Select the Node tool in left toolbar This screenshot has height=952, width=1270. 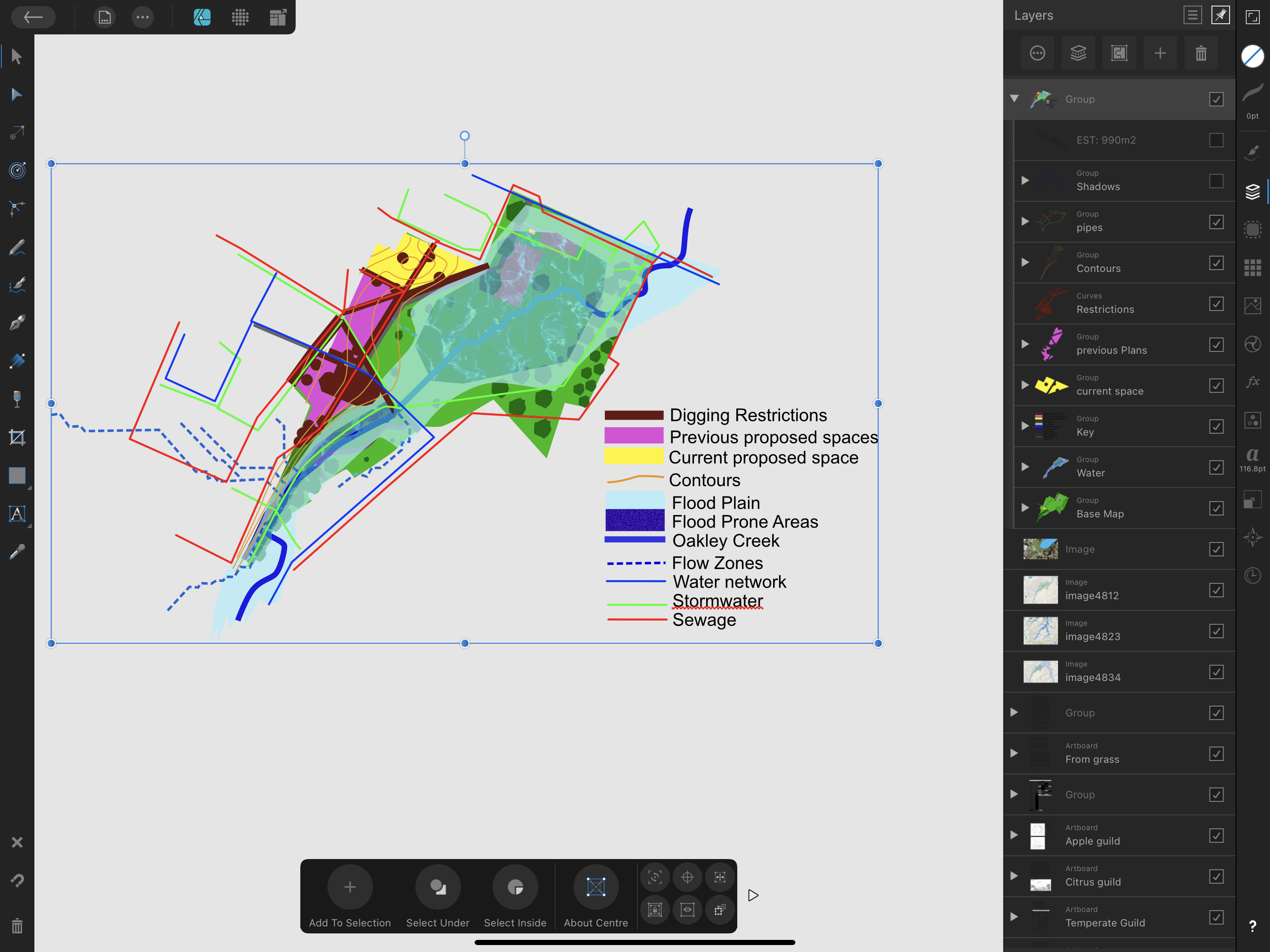pos(17,95)
